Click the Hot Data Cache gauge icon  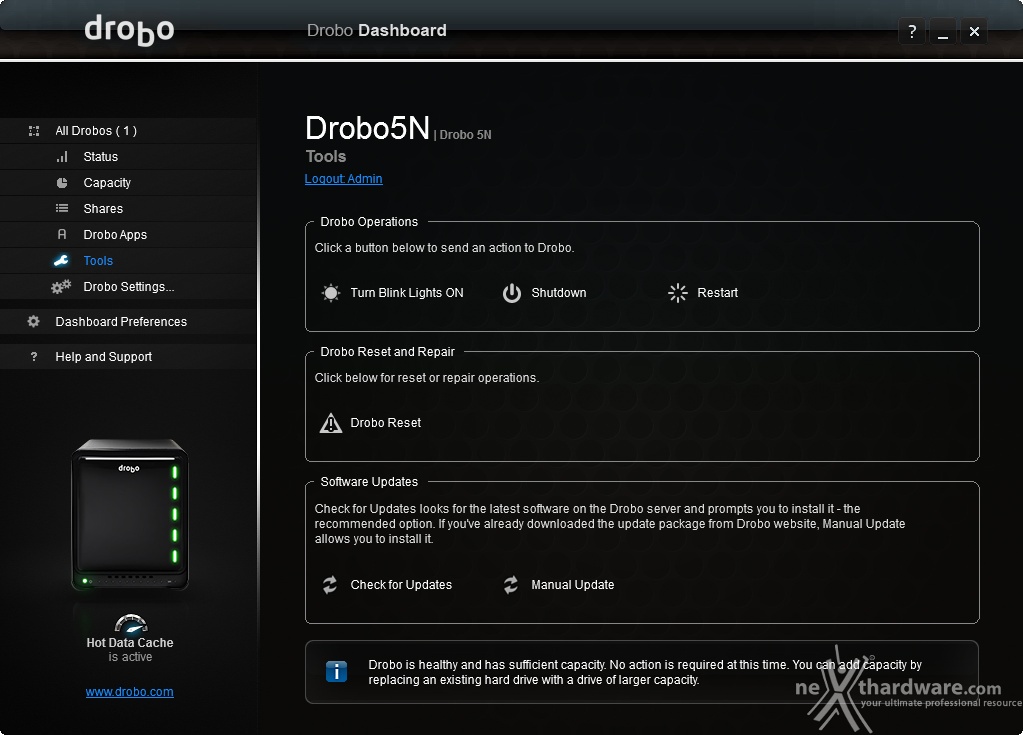click(x=131, y=624)
